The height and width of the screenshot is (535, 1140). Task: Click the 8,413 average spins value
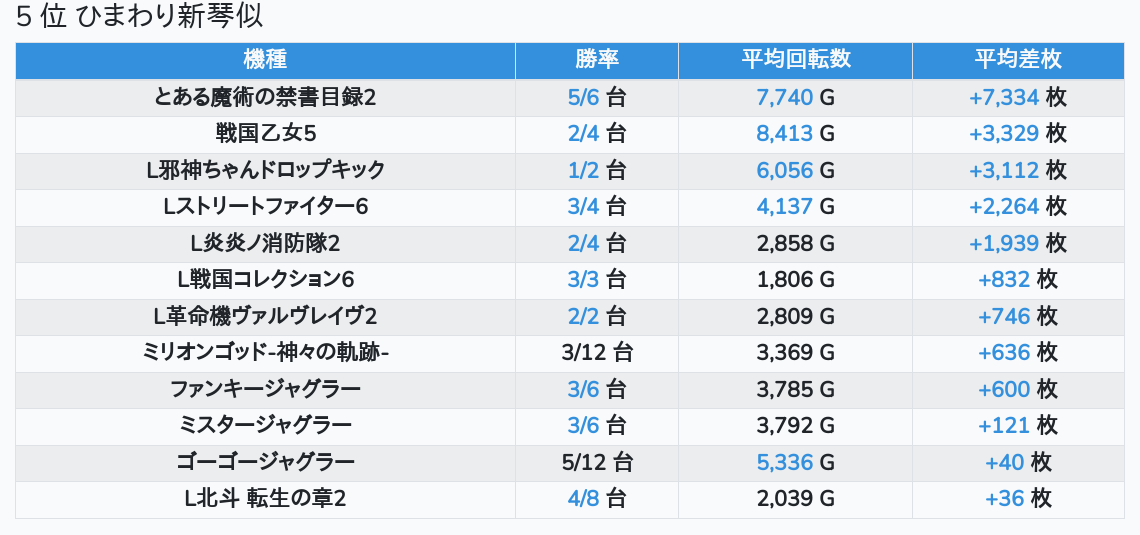click(x=784, y=134)
